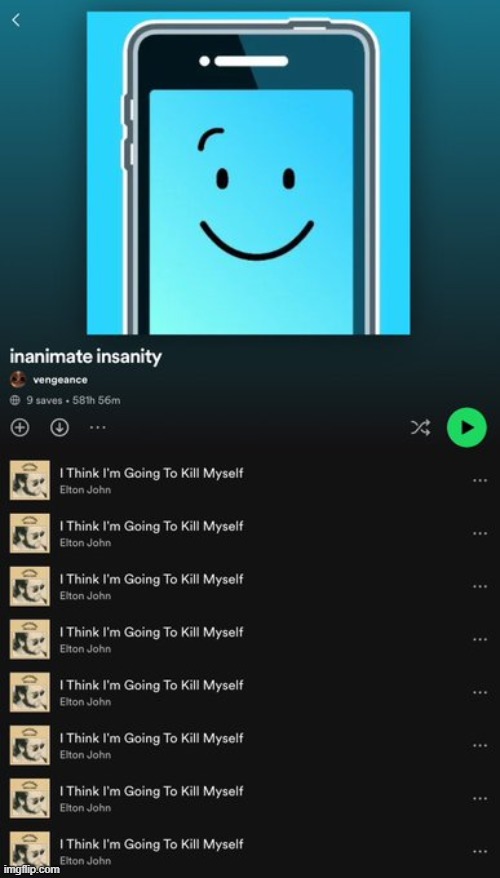Click the vengeance profile avatar
This screenshot has height=878, width=500.
tap(18, 380)
